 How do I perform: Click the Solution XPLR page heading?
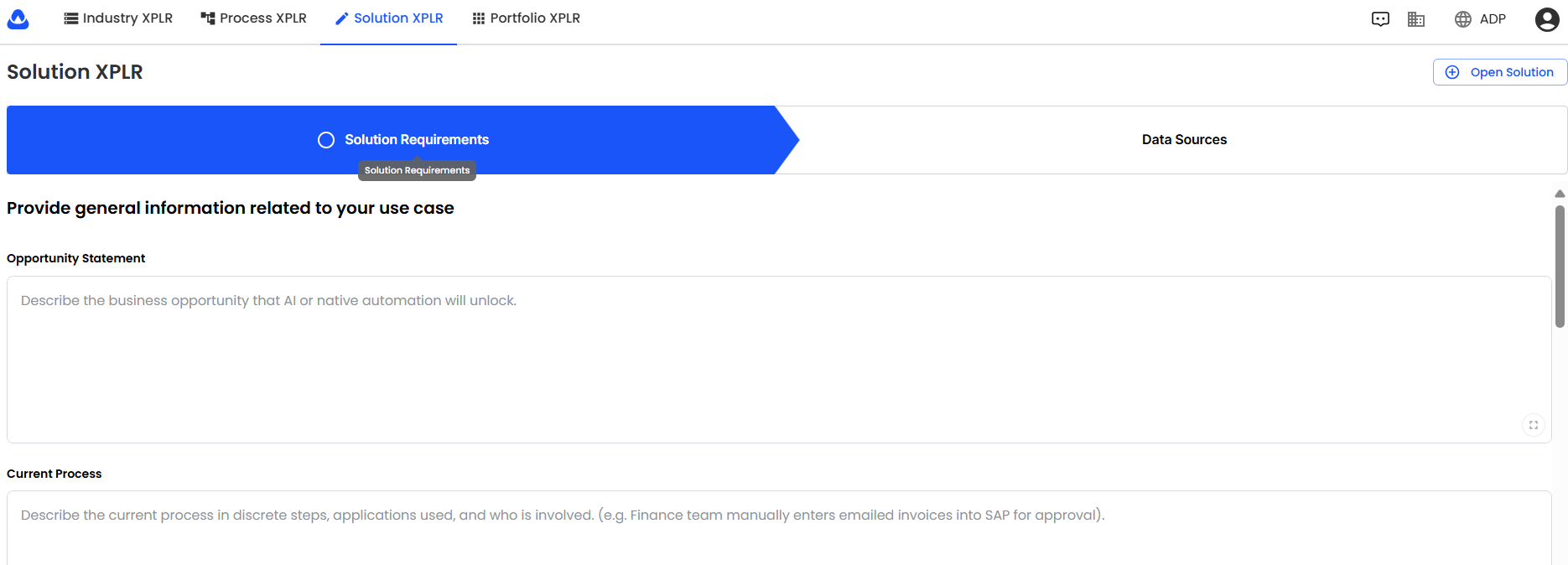coord(75,72)
